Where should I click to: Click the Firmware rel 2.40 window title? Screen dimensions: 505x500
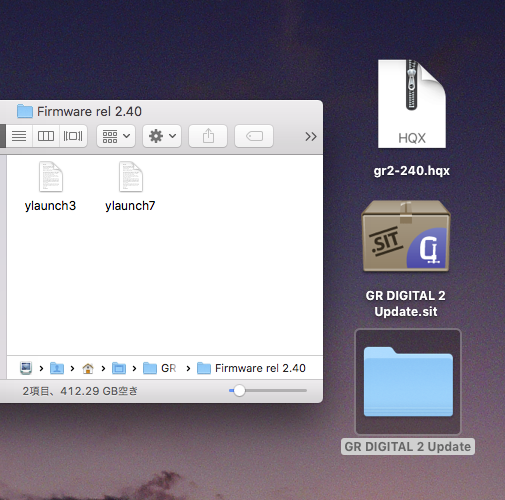pyautogui.click(x=89, y=111)
